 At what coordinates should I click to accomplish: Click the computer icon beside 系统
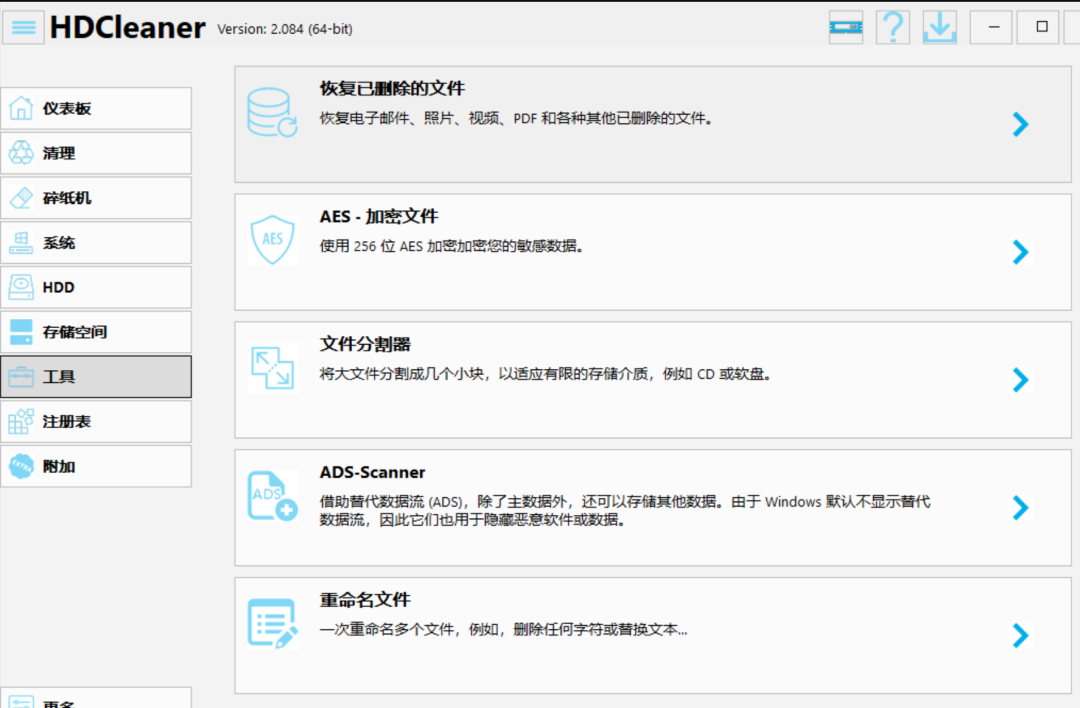click(21, 242)
